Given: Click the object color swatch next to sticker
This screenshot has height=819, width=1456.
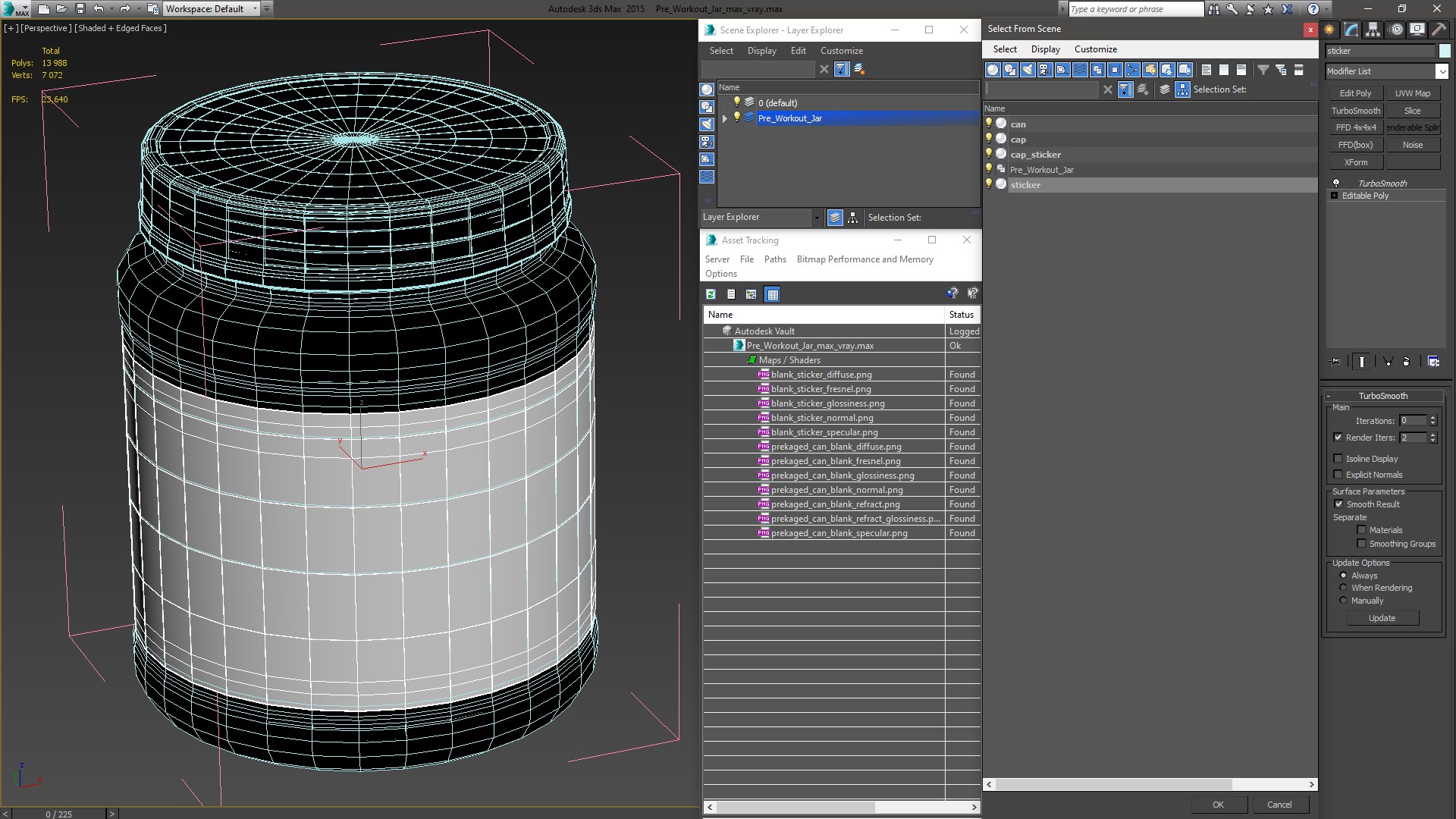Looking at the screenshot, I should [1445, 51].
